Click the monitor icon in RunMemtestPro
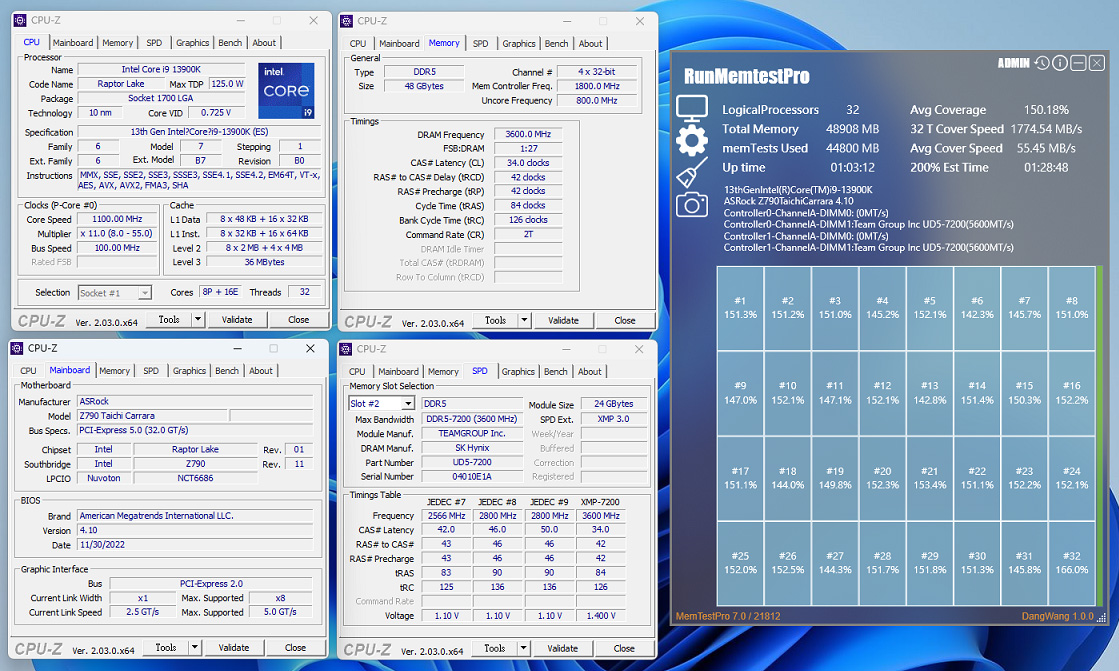 692,108
